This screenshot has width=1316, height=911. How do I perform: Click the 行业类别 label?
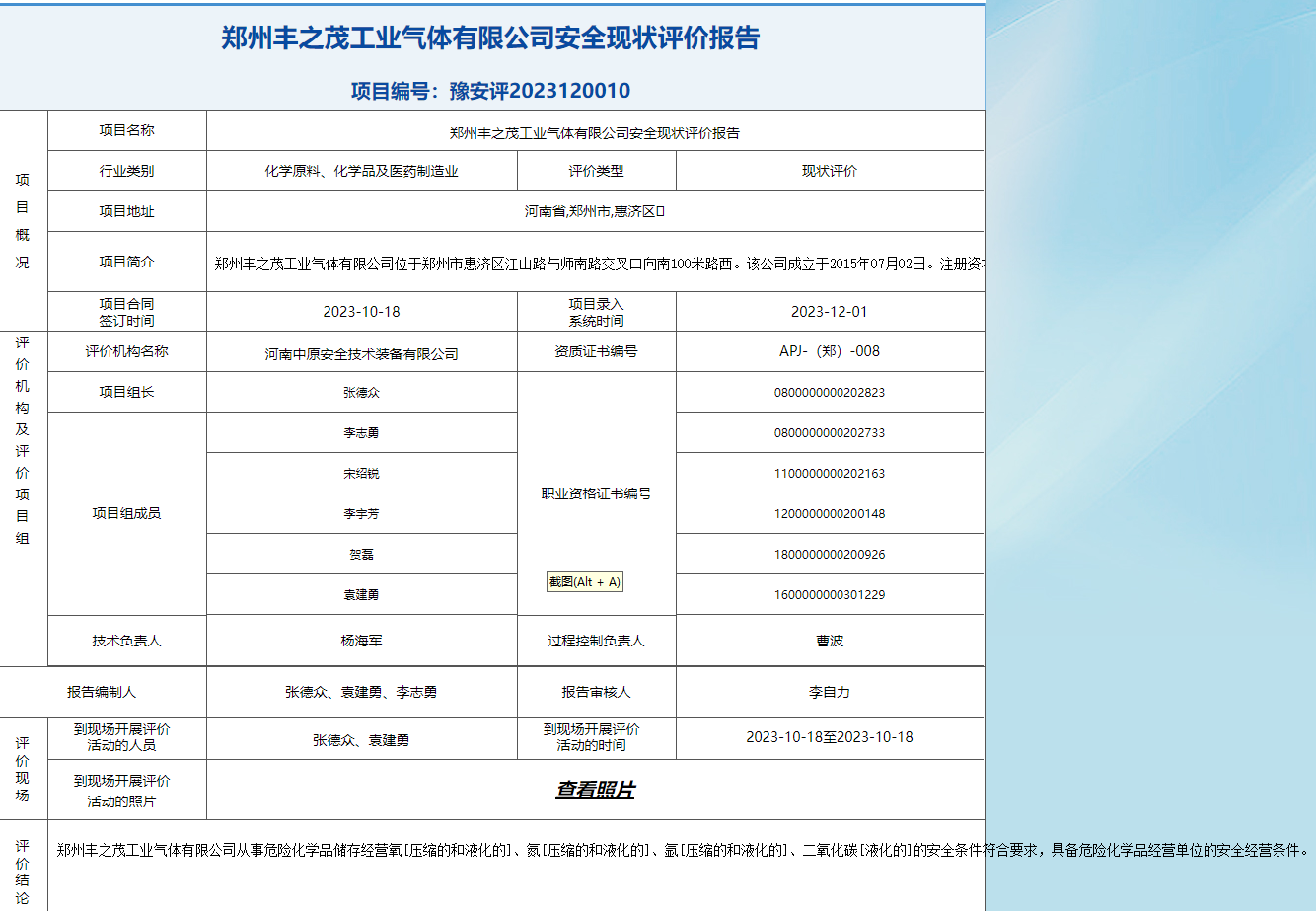pyautogui.click(x=126, y=171)
